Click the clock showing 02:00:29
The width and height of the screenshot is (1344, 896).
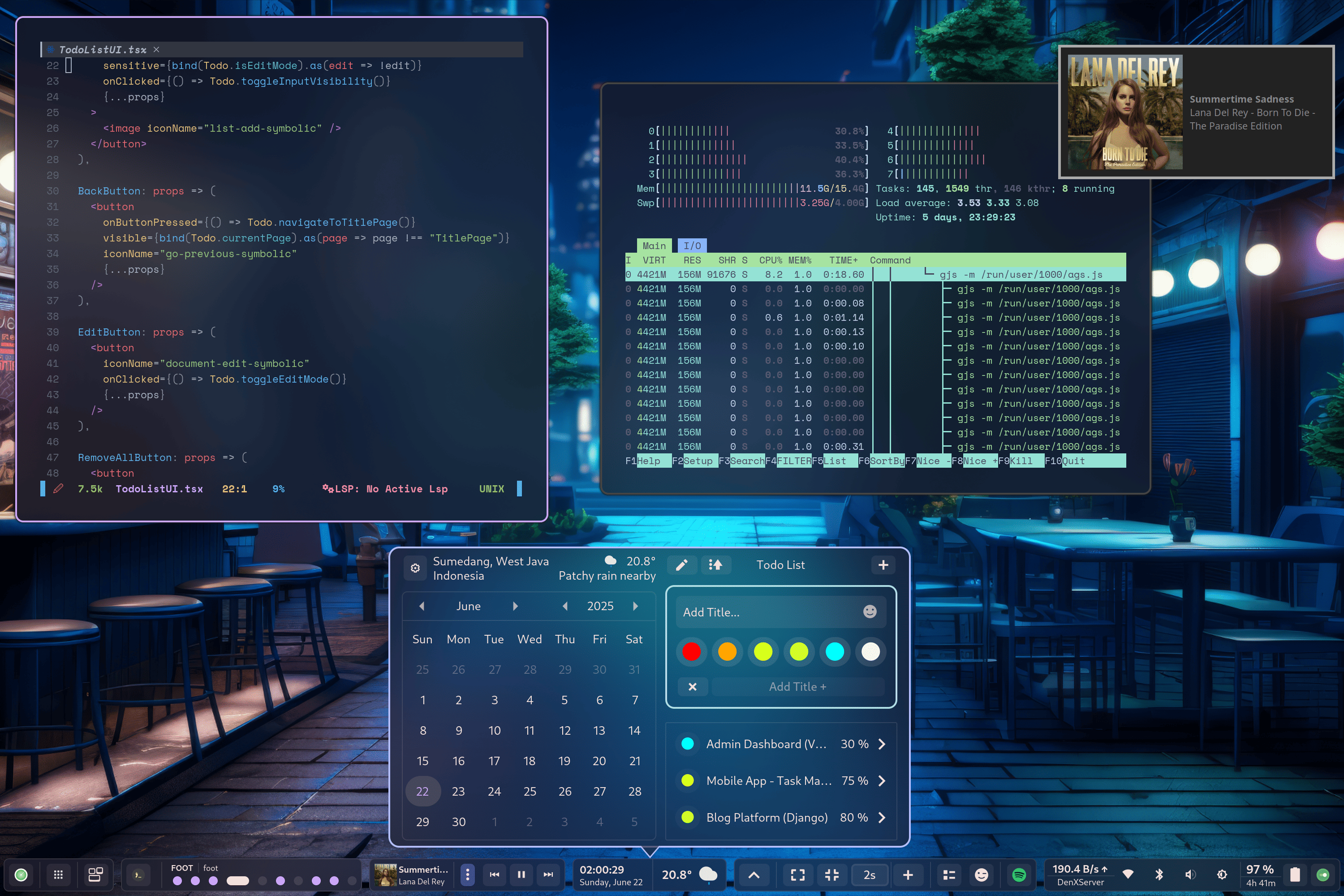tap(602, 870)
